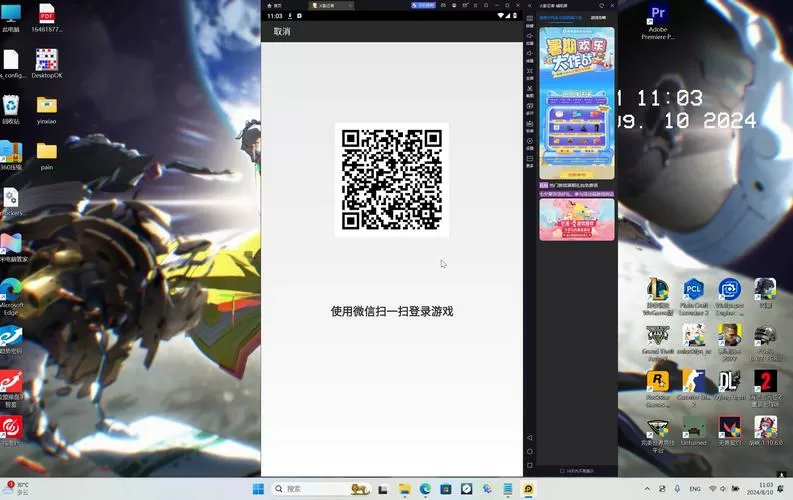Tap the 取消 cancel button

(282, 31)
